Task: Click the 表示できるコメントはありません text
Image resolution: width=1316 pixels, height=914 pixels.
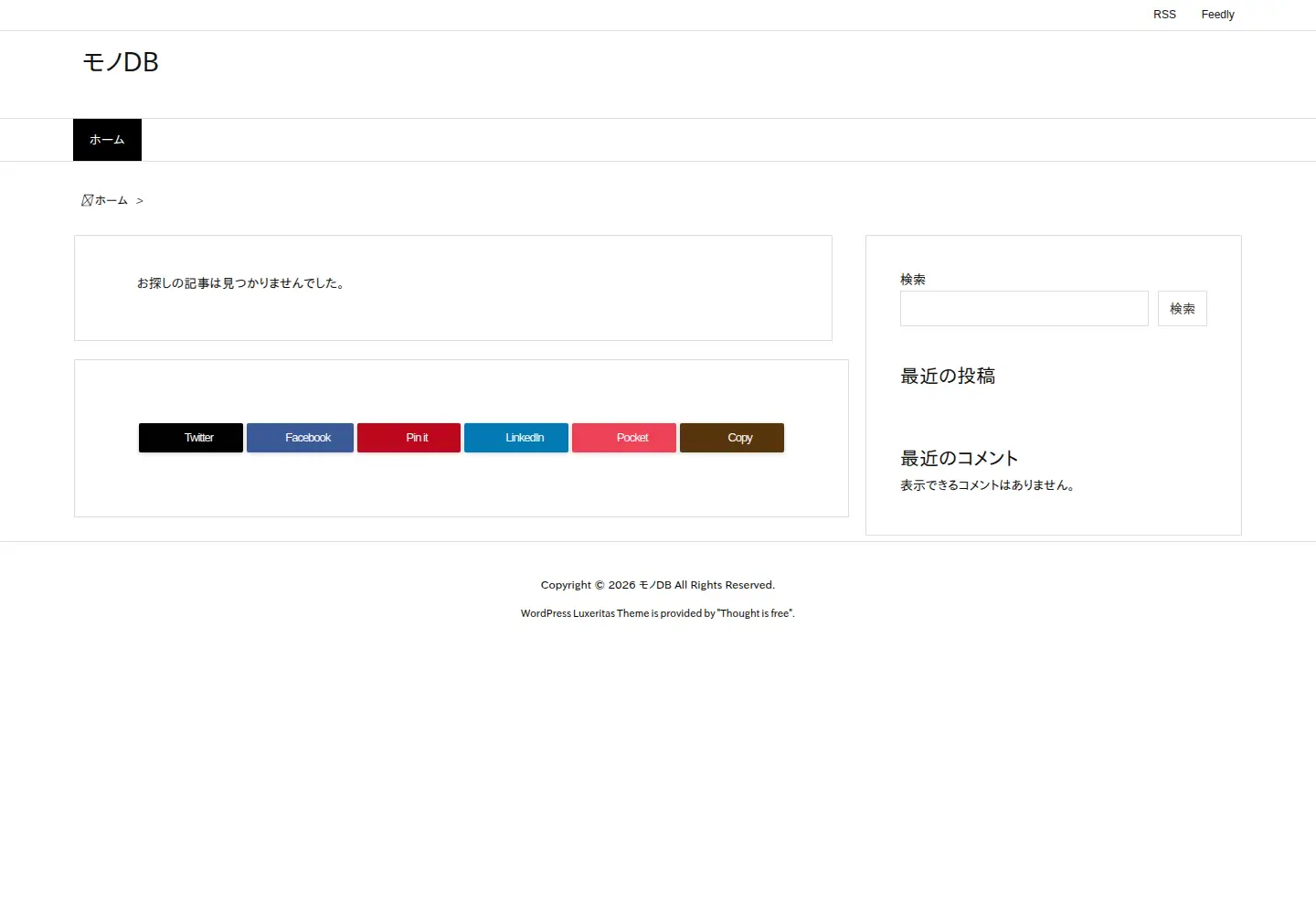Action: coord(988,485)
